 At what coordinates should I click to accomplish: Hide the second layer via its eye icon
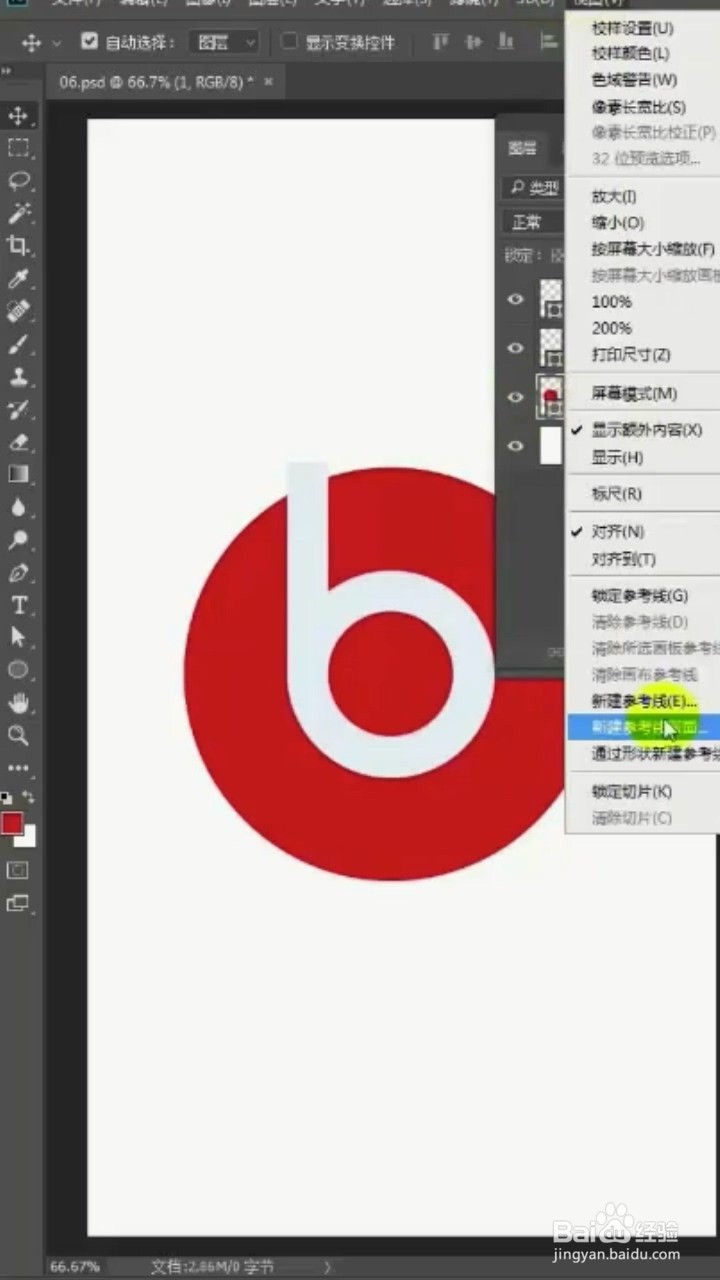516,348
